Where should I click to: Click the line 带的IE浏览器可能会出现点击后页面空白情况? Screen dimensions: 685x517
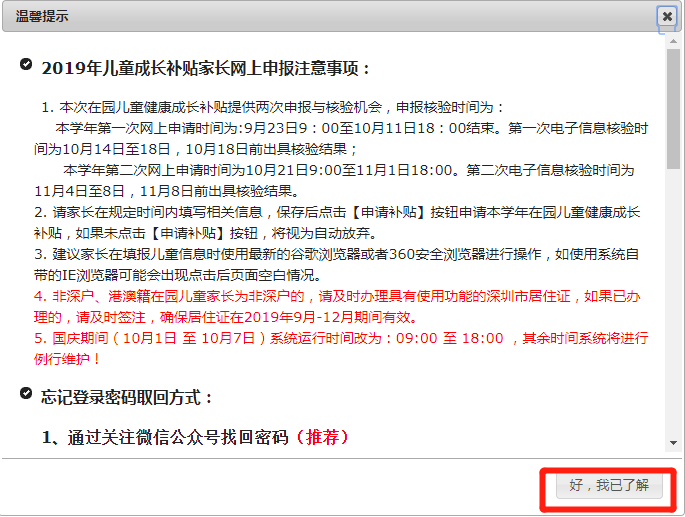178,275
